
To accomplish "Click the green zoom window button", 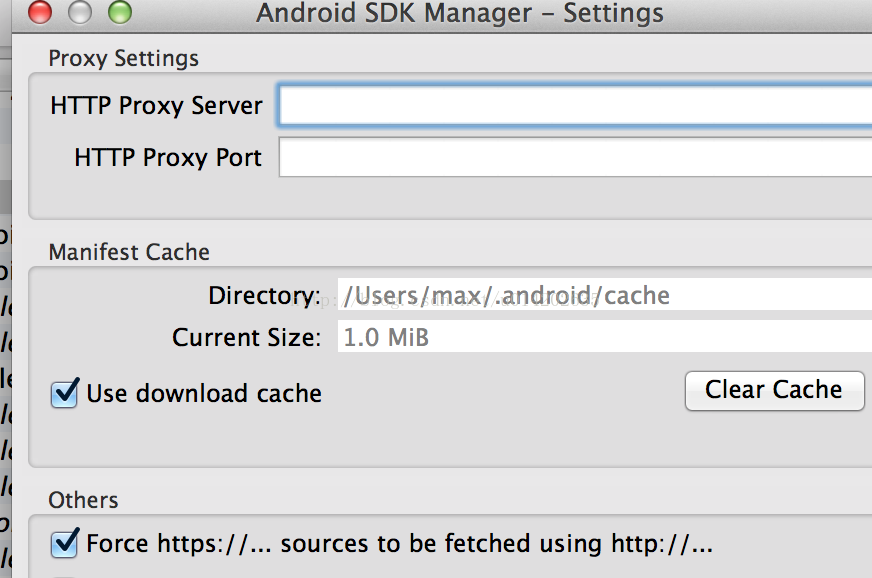I will pos(120,12).
